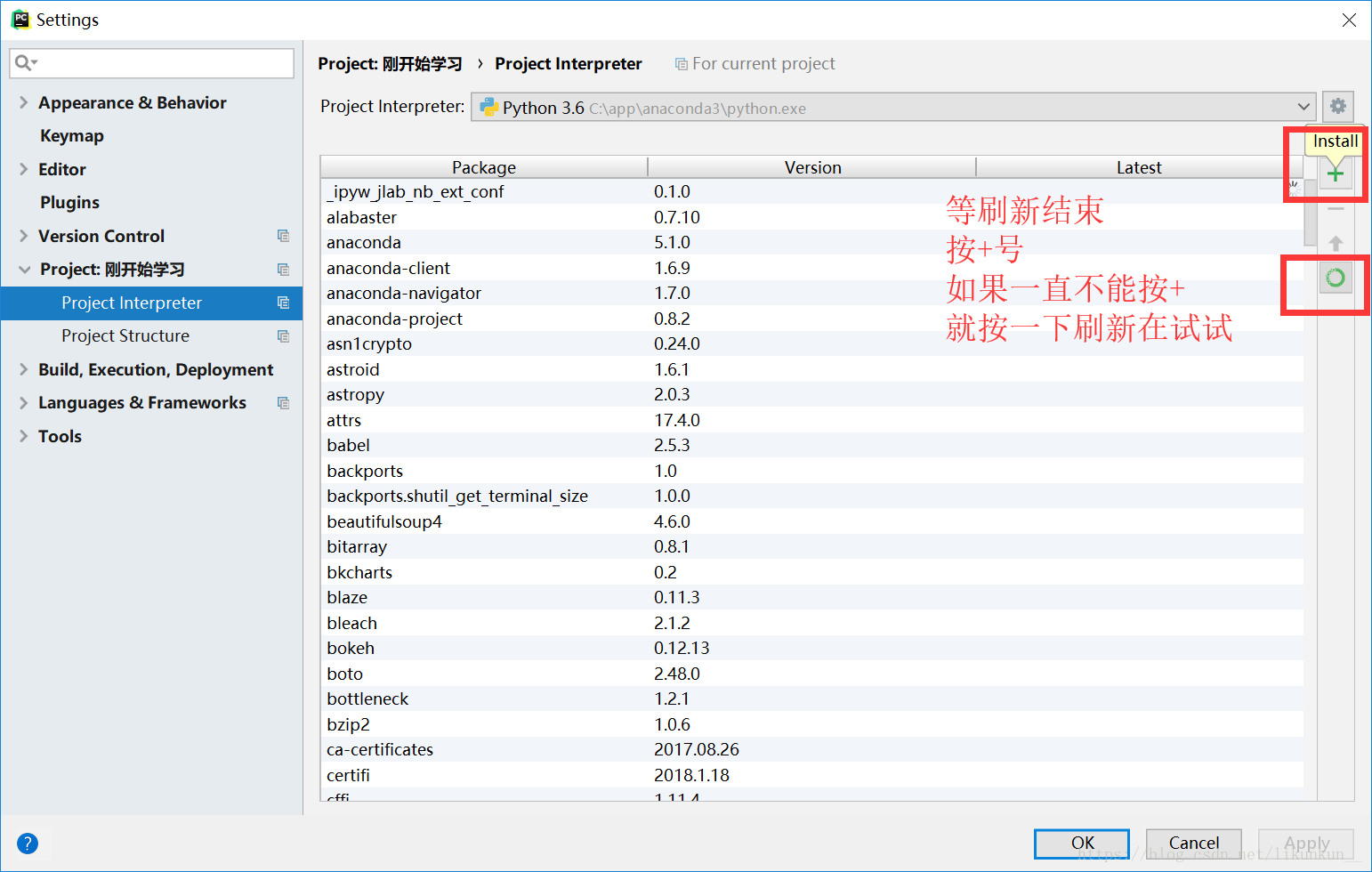
Task: Select the ca-certificates package row
Action: point(811,749)
